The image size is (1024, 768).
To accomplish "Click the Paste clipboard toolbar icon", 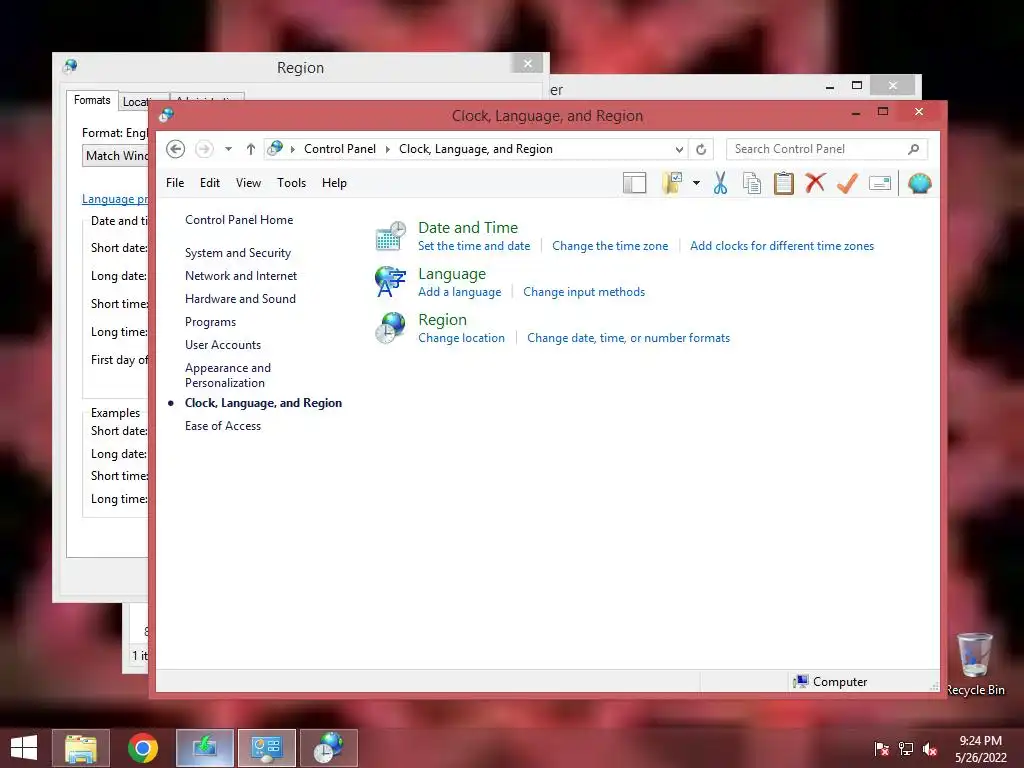I will tap(784, 184).
